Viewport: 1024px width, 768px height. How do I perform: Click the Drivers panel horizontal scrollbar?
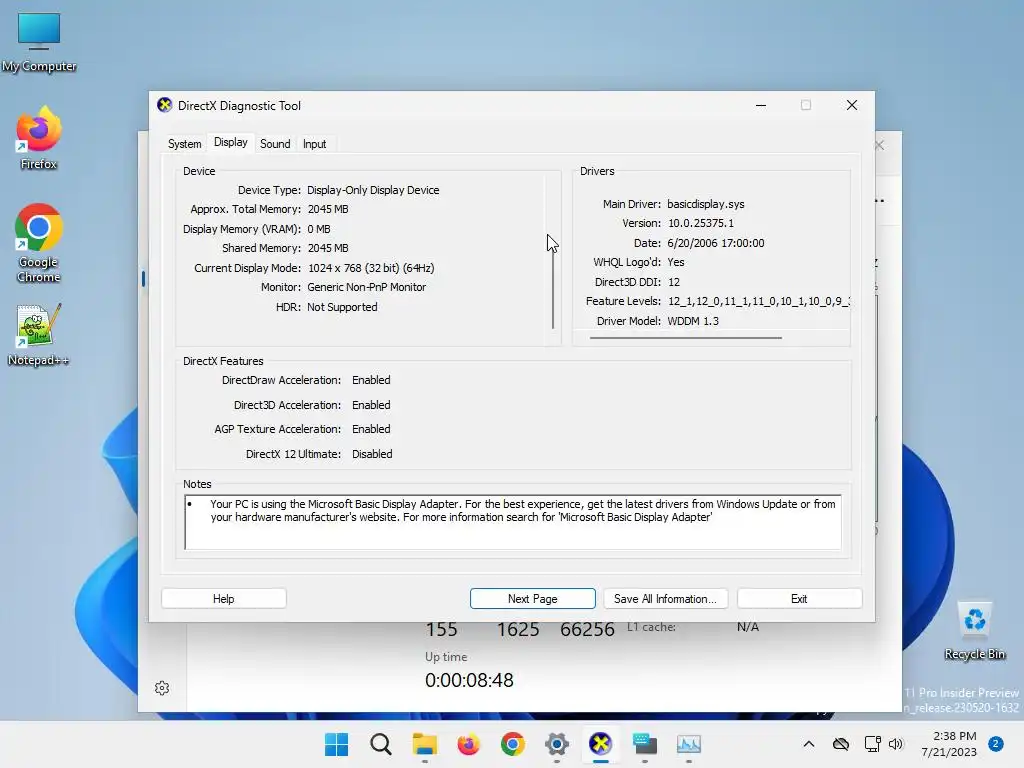(686, 338)
